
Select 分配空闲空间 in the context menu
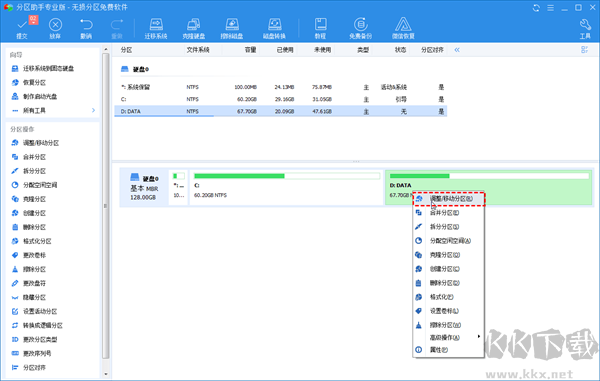point(448,241)
